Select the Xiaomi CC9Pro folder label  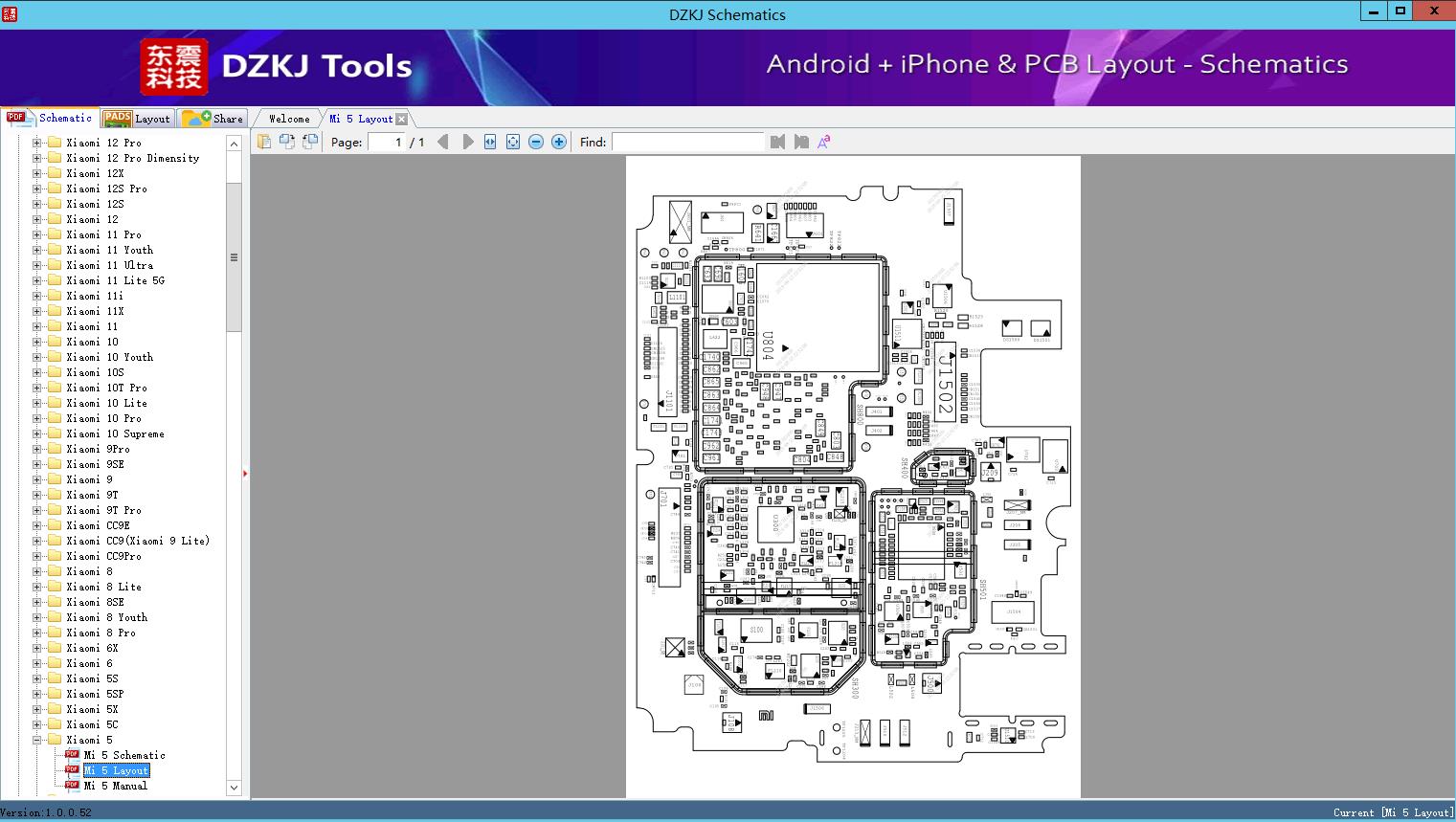103,556
